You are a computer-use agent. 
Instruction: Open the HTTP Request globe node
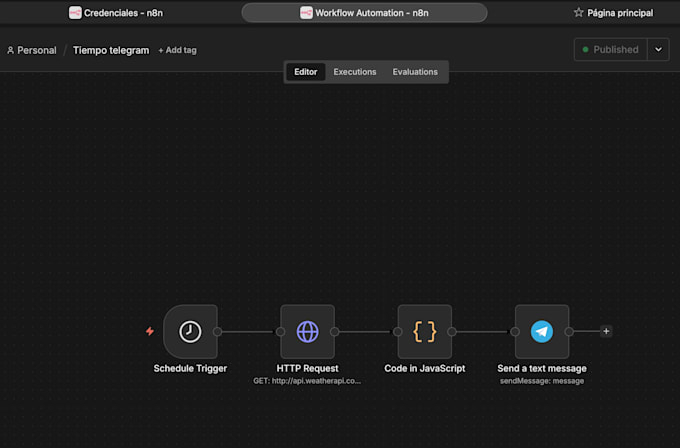click(x=307, y=332)
